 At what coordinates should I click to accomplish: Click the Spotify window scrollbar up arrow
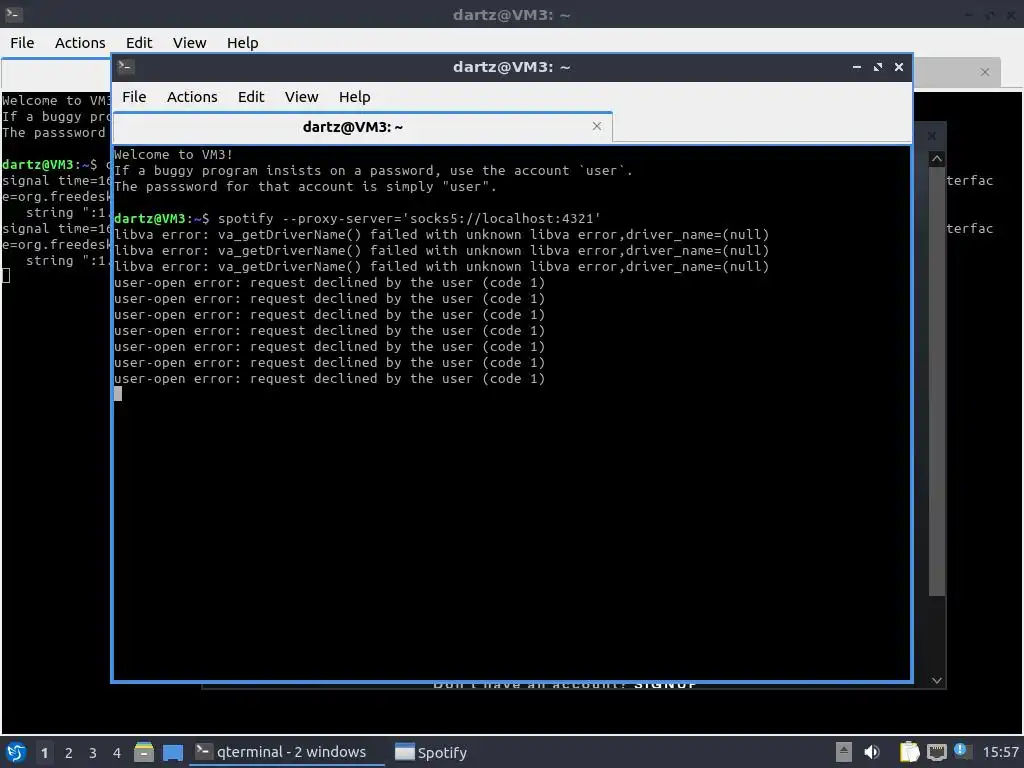(936, 159)
